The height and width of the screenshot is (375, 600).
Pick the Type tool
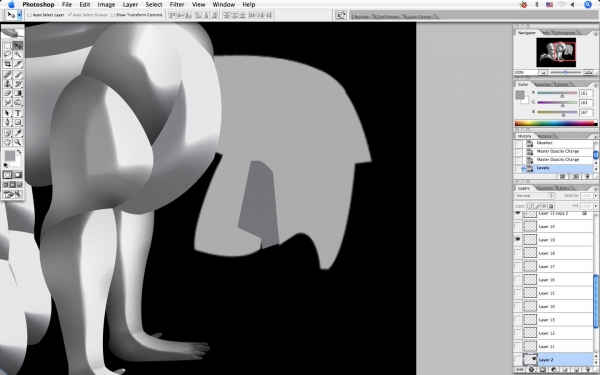pyautogui.click(x=18, y=113)
